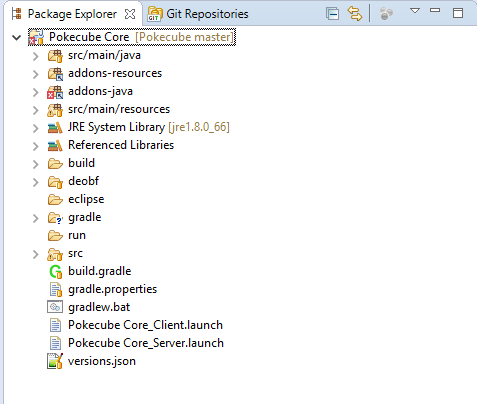Minimize the Package Explorer view
This screenshot has width=477, height=404.
(435, 11)
